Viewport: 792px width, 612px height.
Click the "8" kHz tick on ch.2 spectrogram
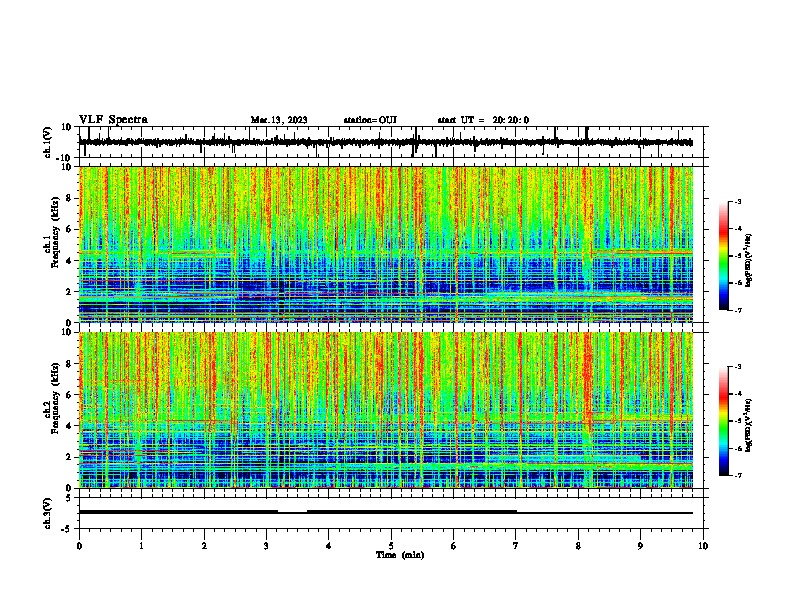point(69,364)
